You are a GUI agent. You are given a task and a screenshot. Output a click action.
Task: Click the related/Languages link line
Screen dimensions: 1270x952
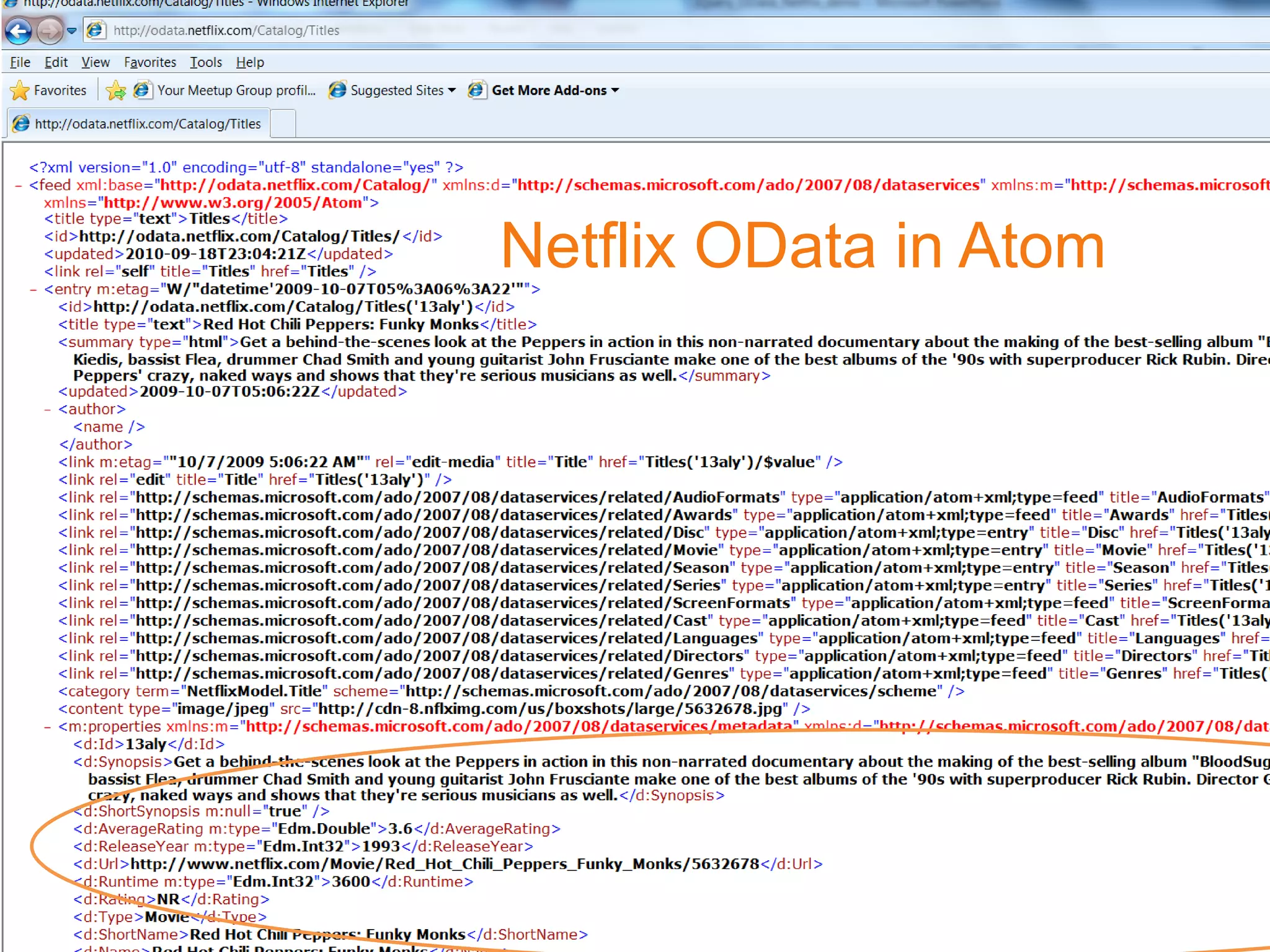[x=664, y=638]
